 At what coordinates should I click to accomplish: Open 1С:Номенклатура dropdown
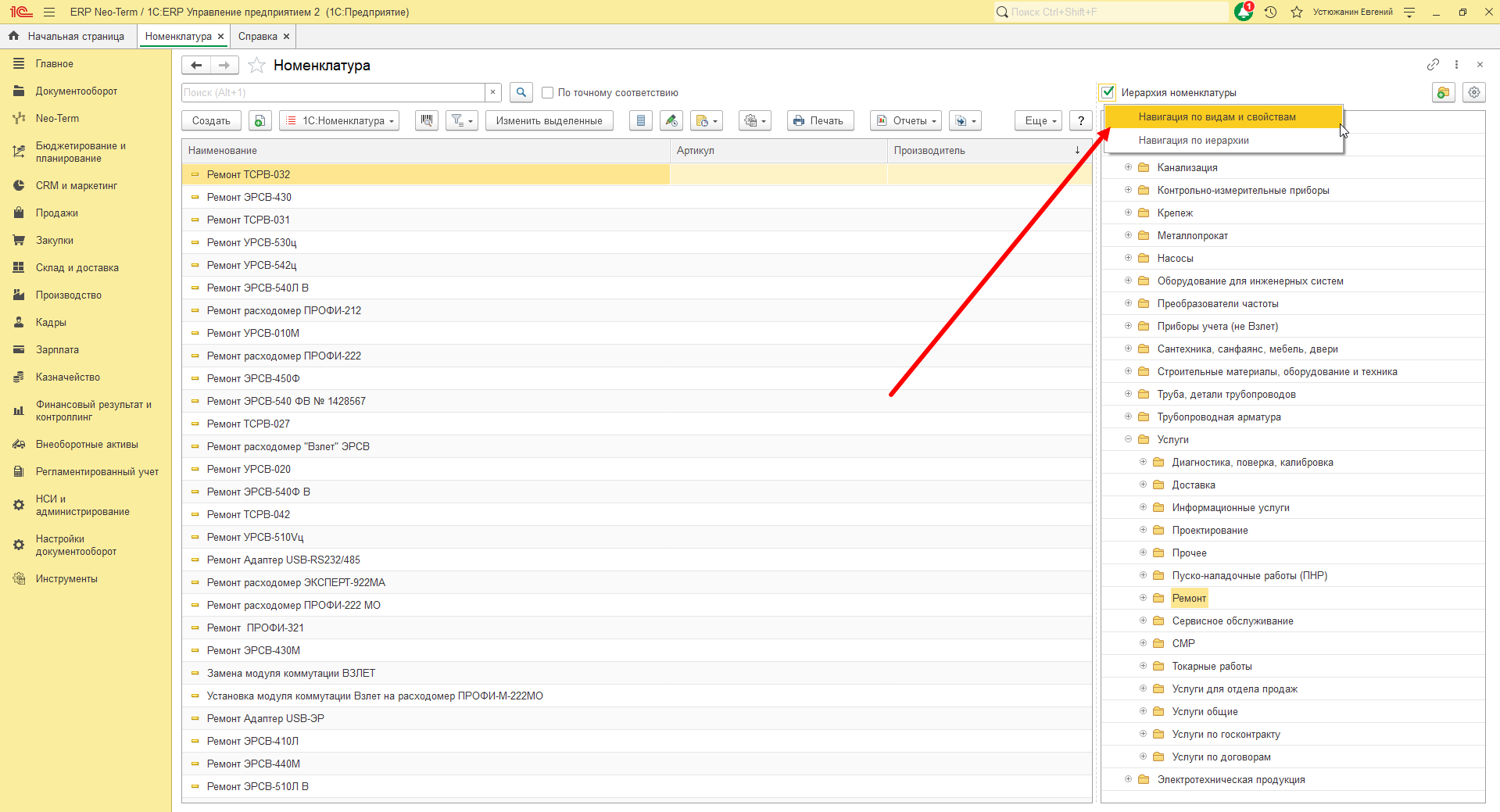(x=339, y=120)
